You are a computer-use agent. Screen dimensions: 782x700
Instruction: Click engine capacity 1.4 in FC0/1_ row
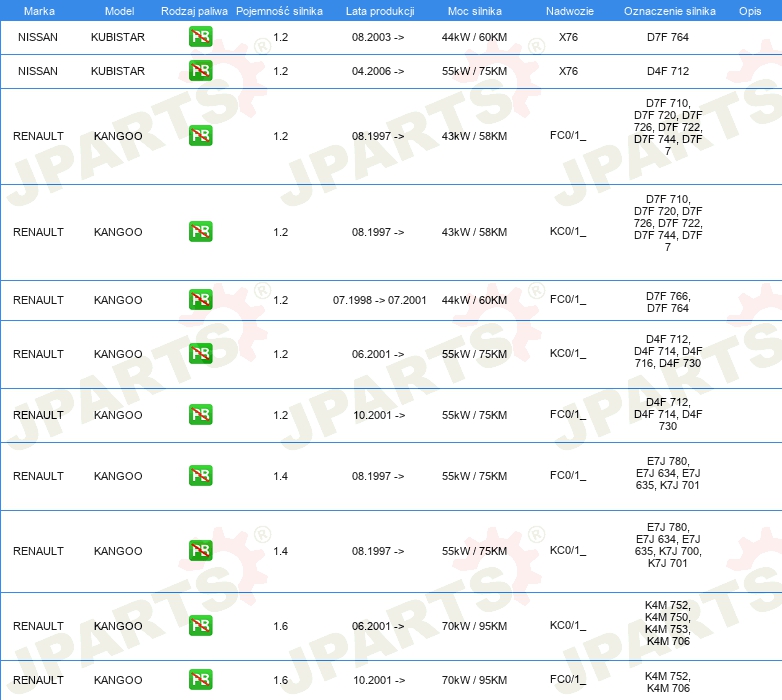click(x=280, y=476)
